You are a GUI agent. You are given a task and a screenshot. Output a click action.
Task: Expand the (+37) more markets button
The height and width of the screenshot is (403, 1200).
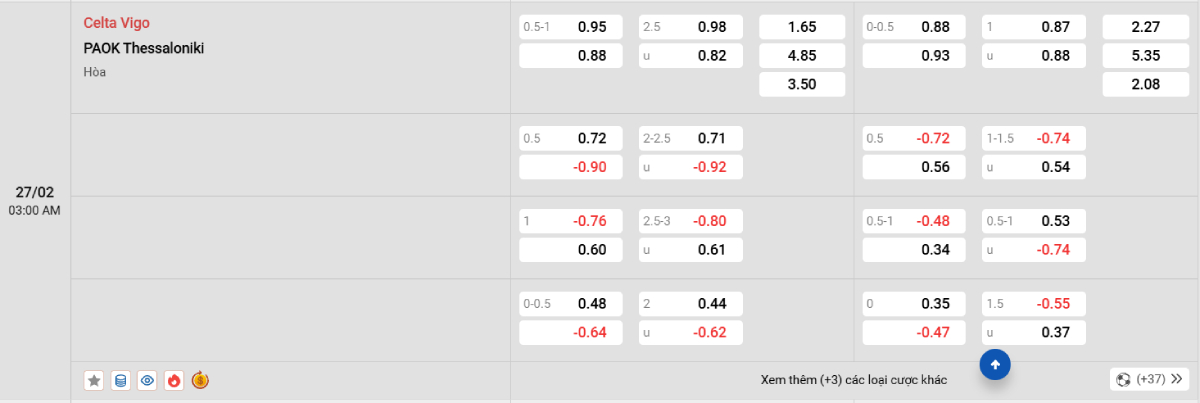click(1150, 380)
